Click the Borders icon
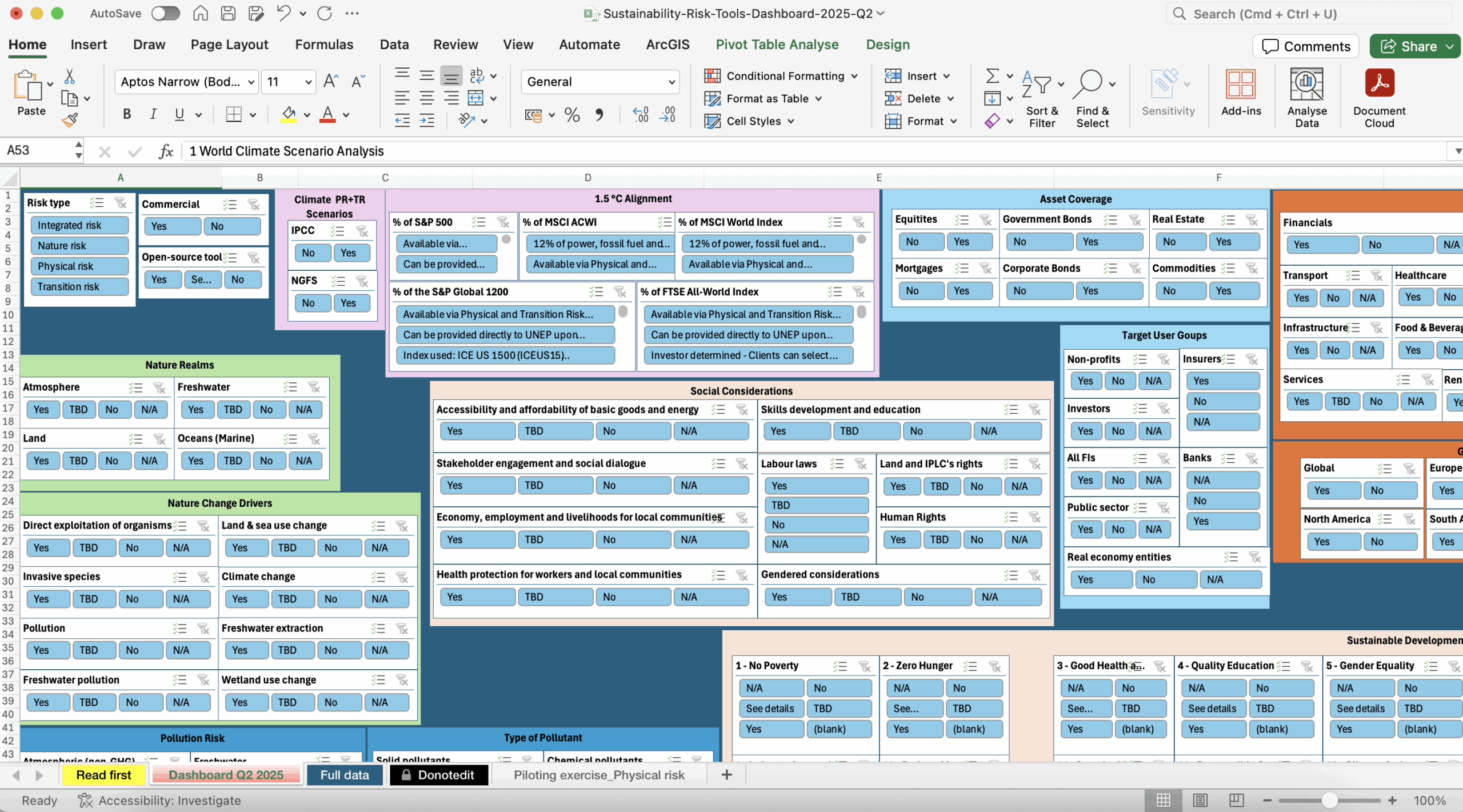The height and width of the screenshot is (812, 1463). [233, 114]
